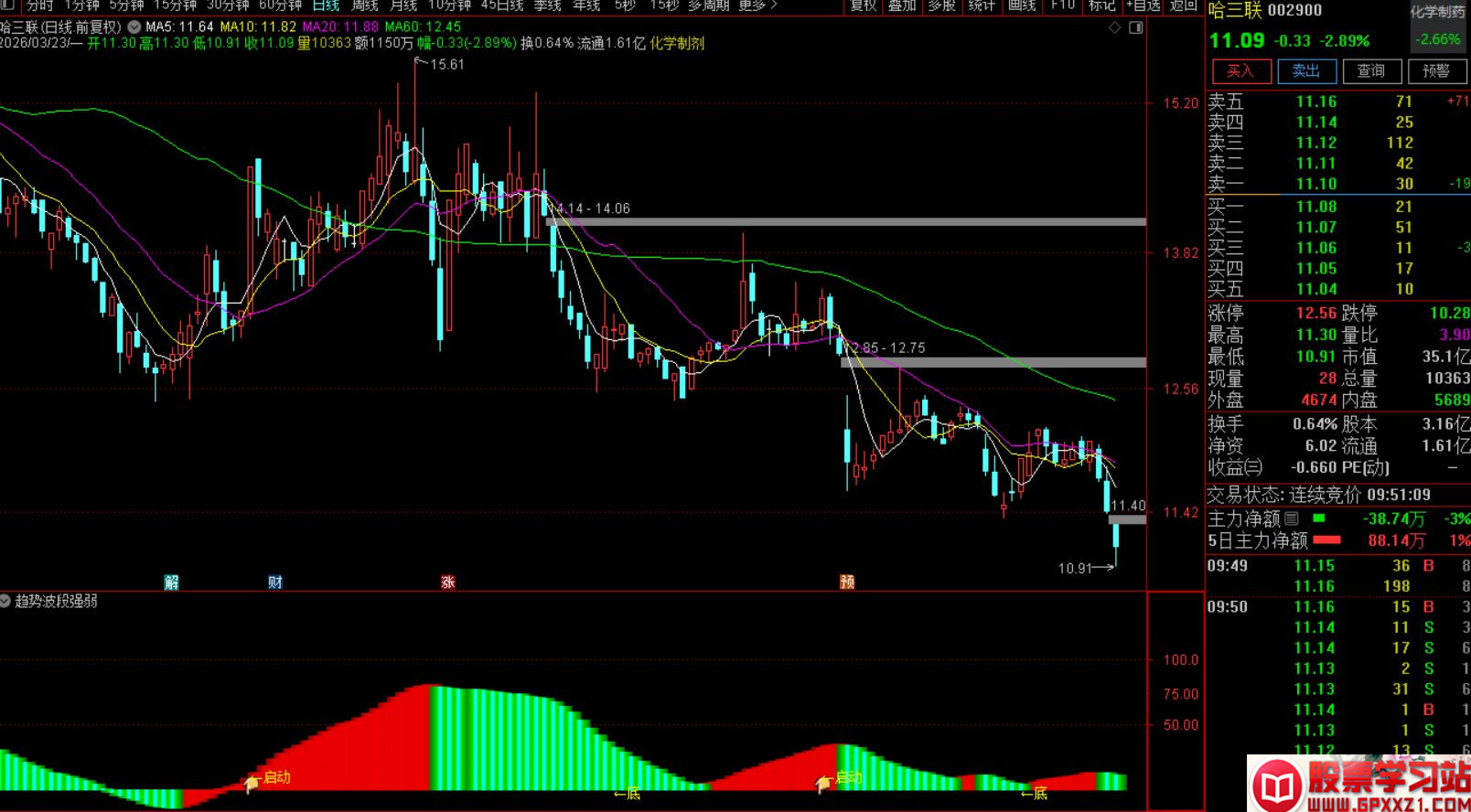Switch to 月线 monthly period tab

(x=403, y=5)
